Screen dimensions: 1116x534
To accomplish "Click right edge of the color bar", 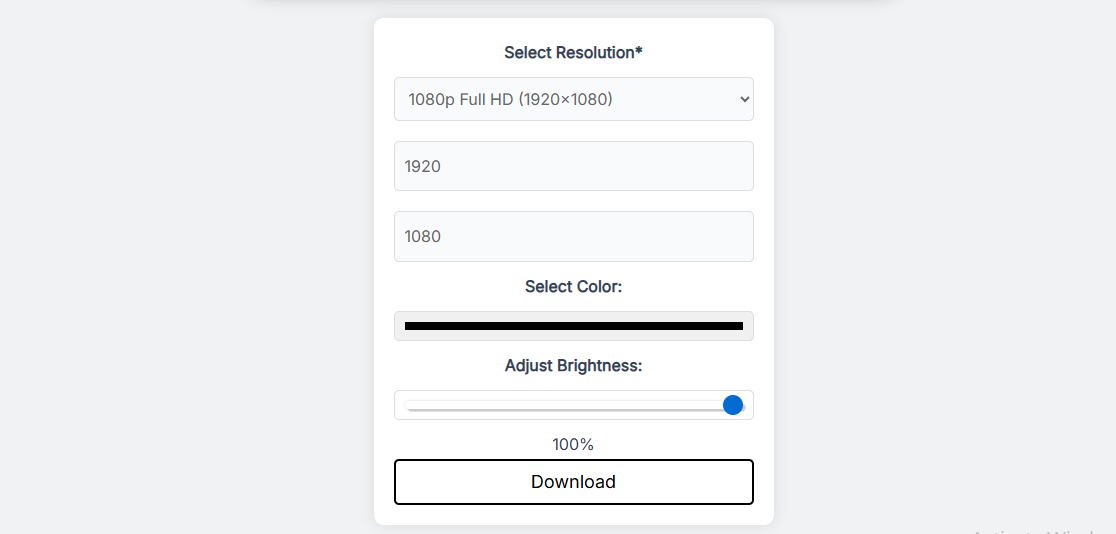I will (x=739, y=326).
